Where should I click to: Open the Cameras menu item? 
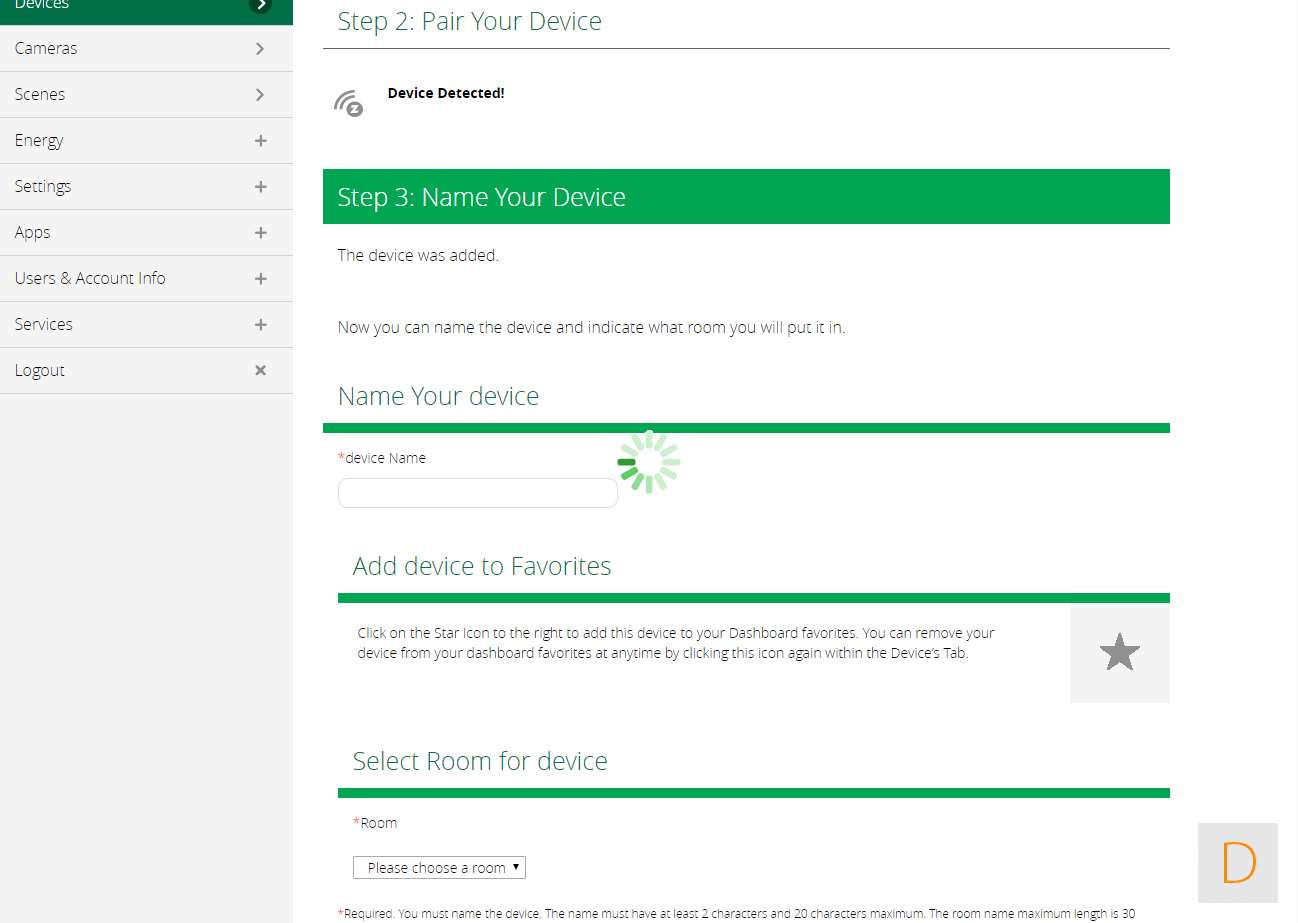[x=46, y=48]
